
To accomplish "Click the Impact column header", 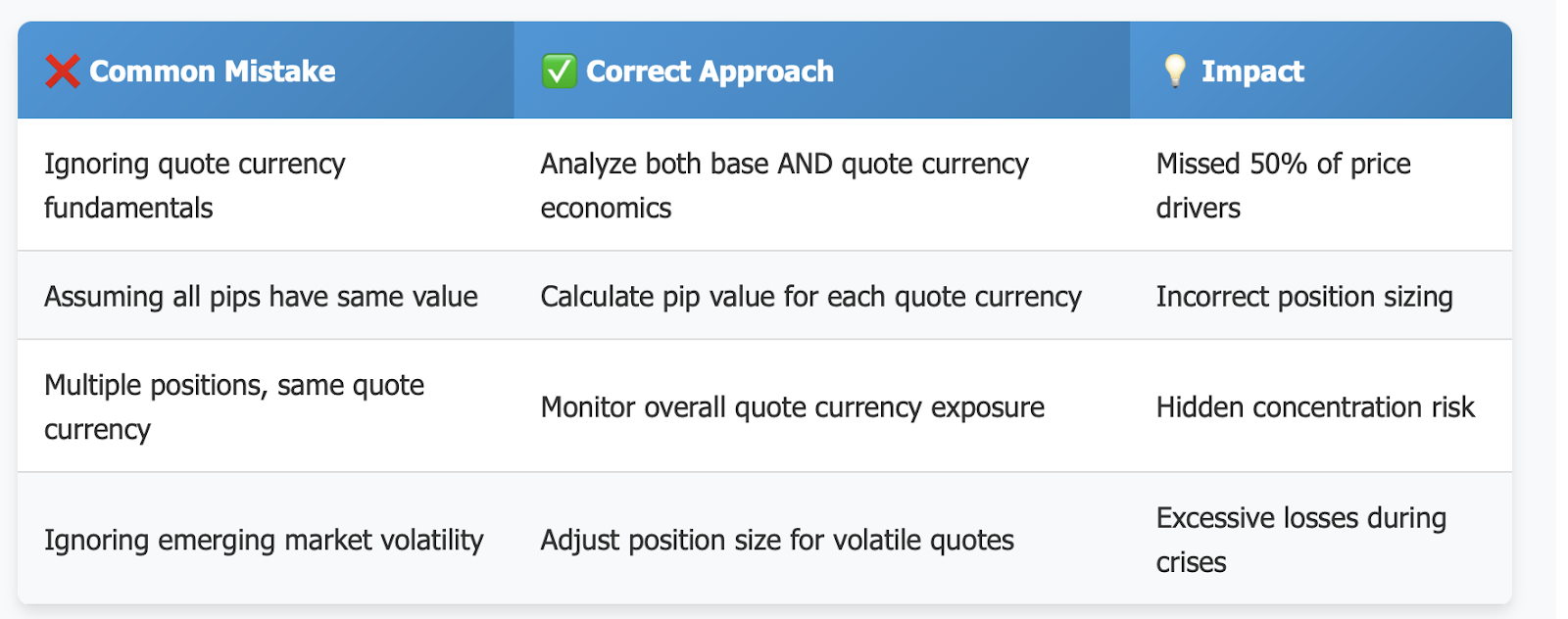I will [1252, 71].
